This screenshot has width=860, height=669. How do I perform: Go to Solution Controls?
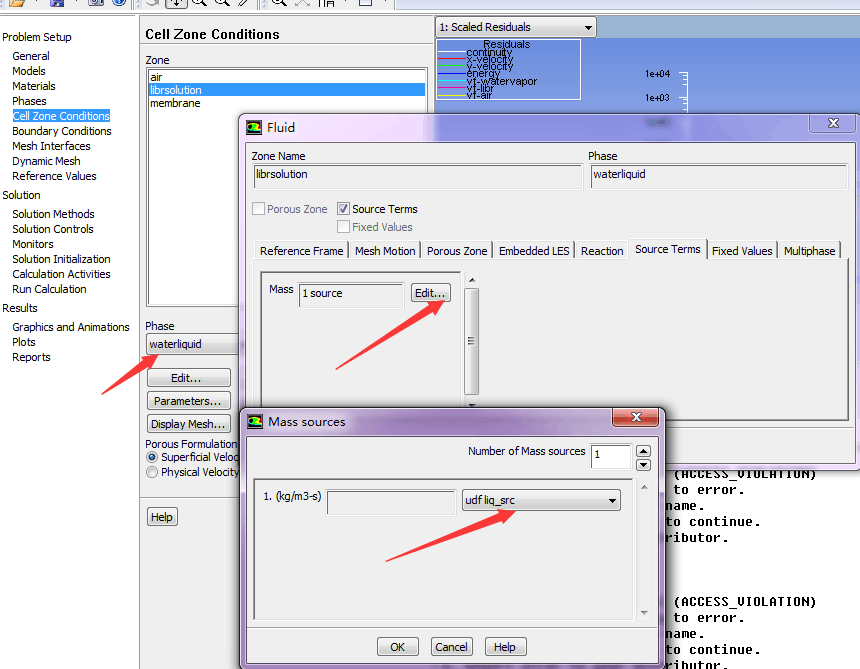pos(53,229)
